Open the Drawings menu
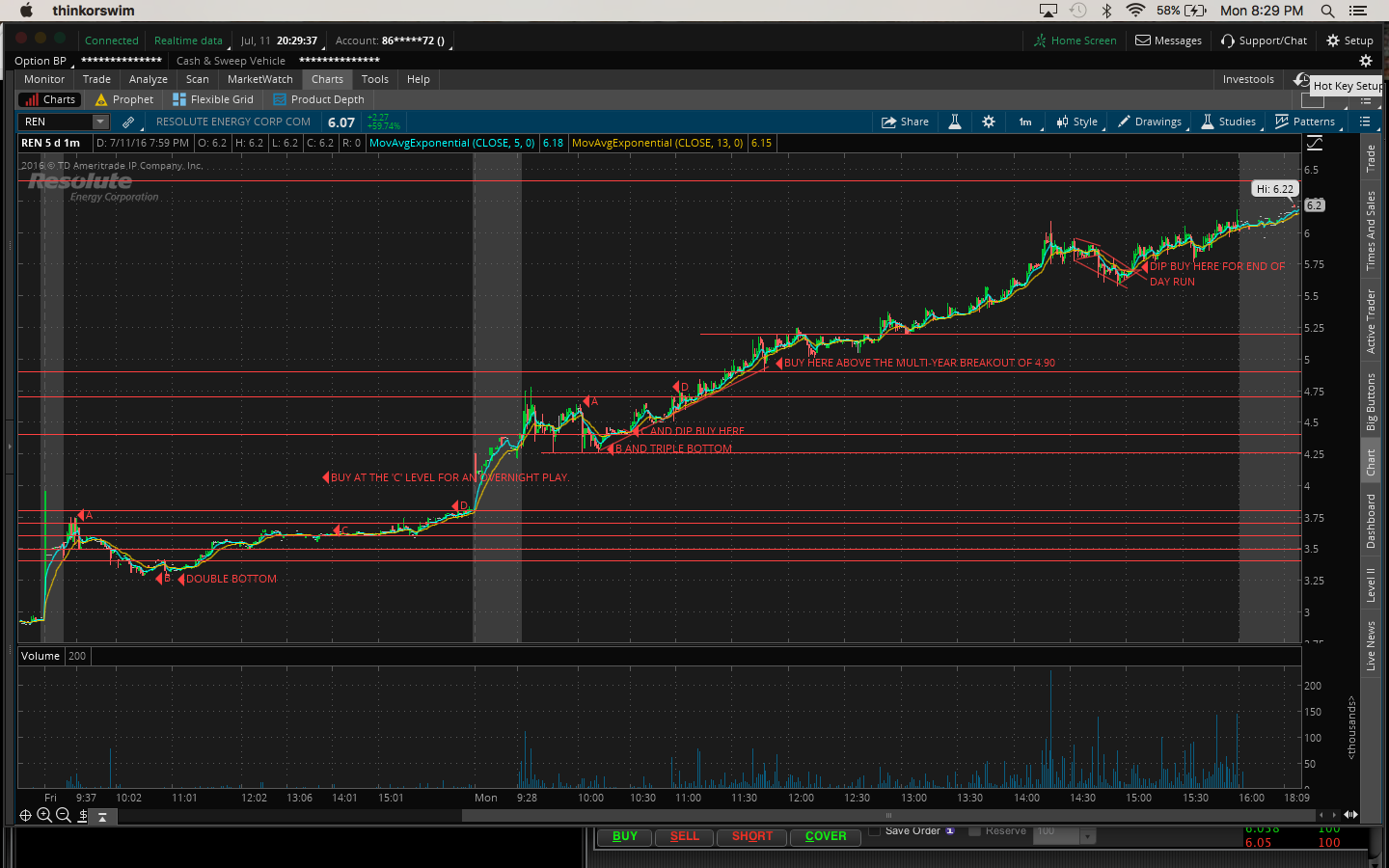1389x868 pixels. click(1150, 122)
